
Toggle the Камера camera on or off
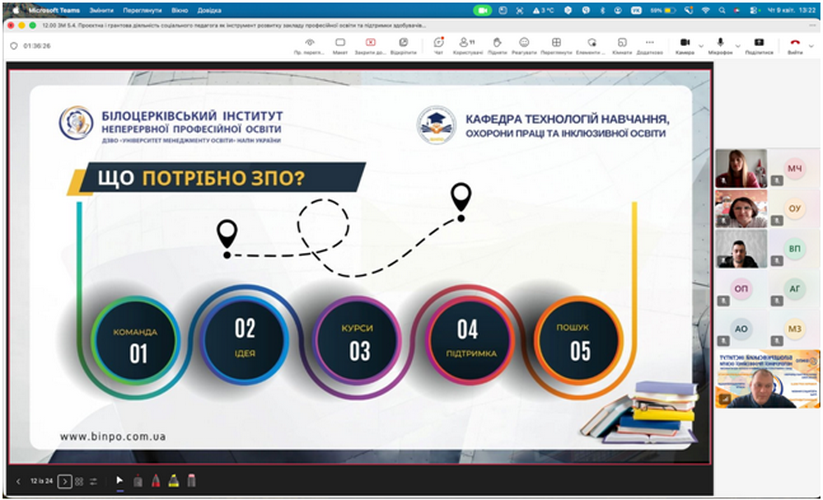[684, 44]
